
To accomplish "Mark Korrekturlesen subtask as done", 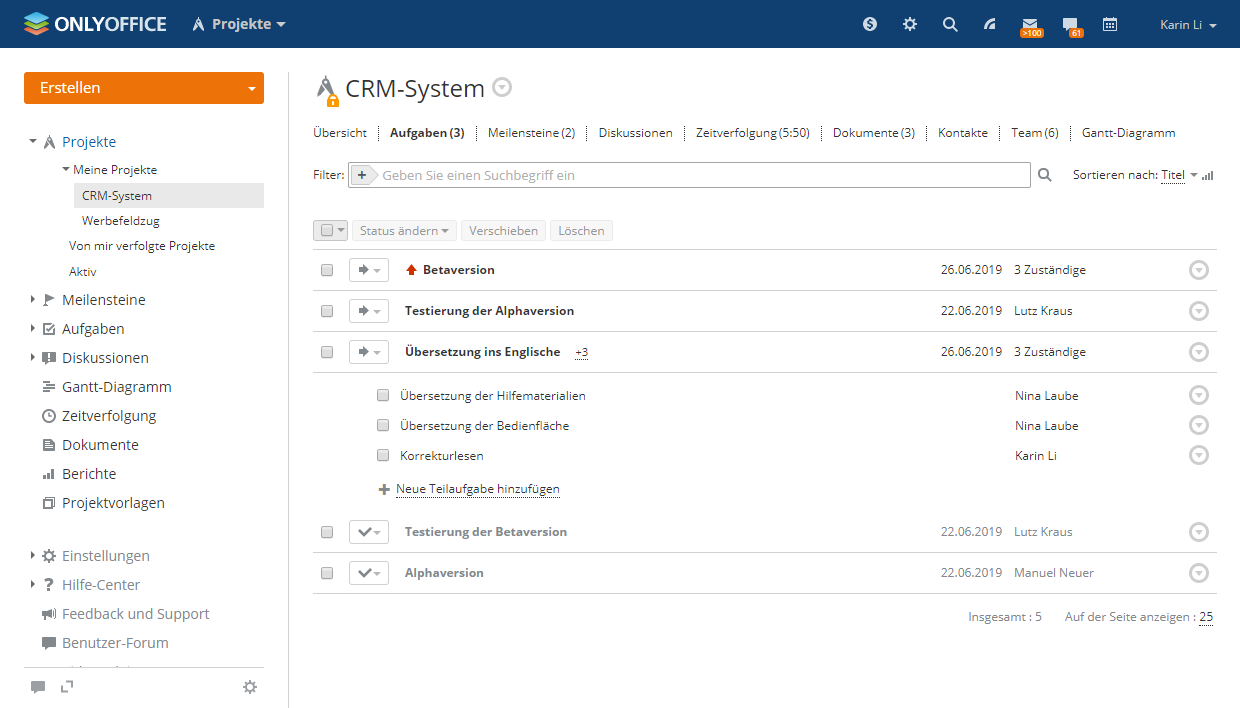I will 383,456.
